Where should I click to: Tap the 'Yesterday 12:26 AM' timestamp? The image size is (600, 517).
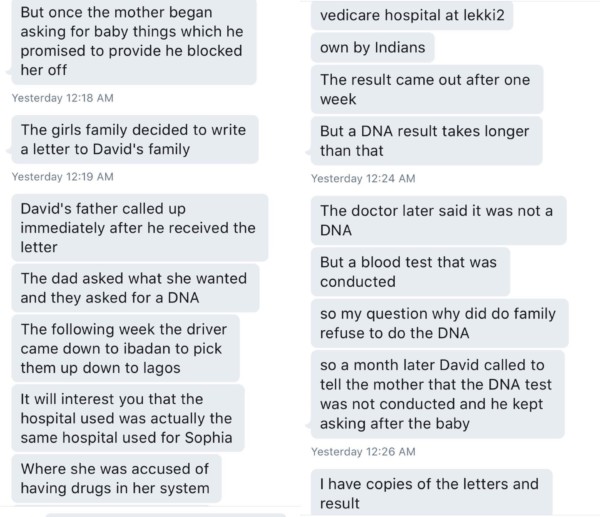[x=363, y=452]
